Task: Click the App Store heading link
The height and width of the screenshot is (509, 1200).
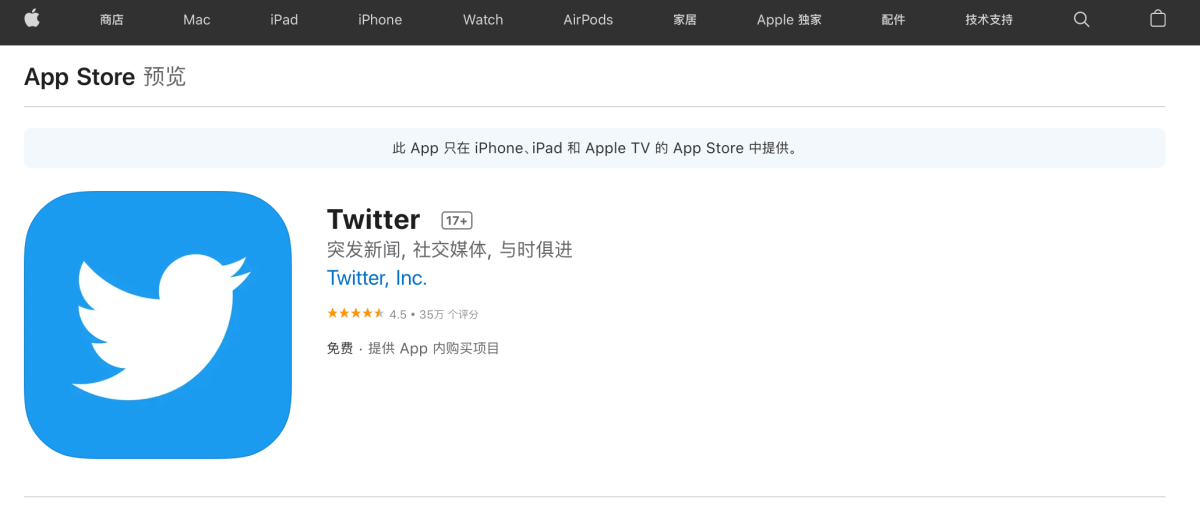Action: click(x=79, y=77)
